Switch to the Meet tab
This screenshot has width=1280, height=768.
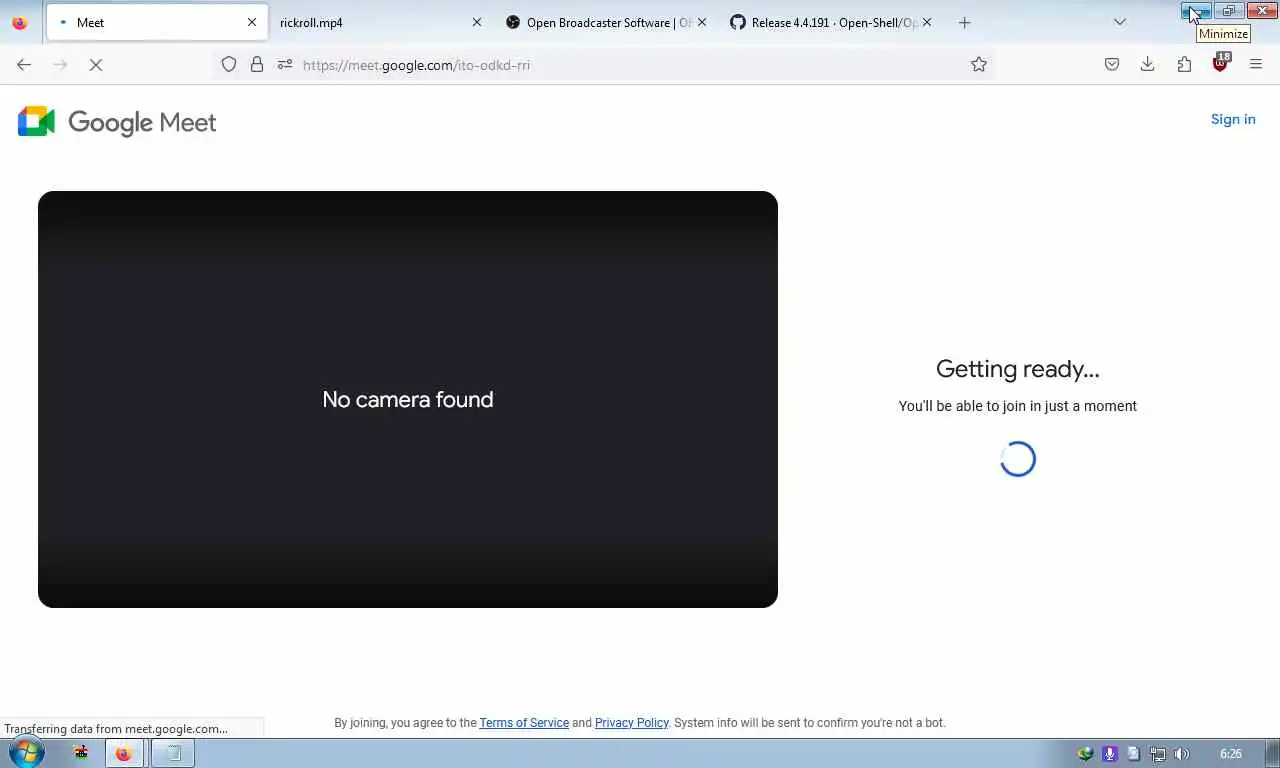156,22
